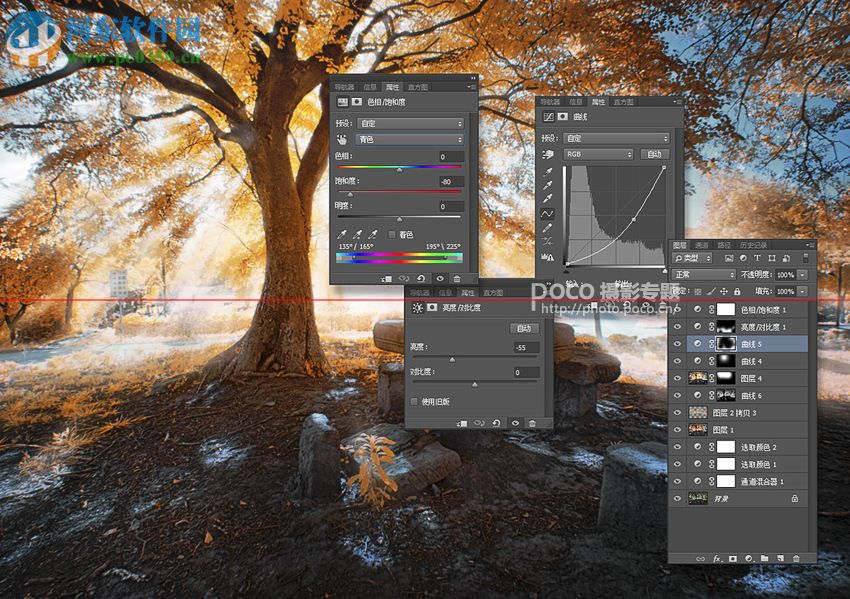This screenshot has width=850, height=599.
Task: Select the black point eyedropper in Curves panel
Action: 548,172
